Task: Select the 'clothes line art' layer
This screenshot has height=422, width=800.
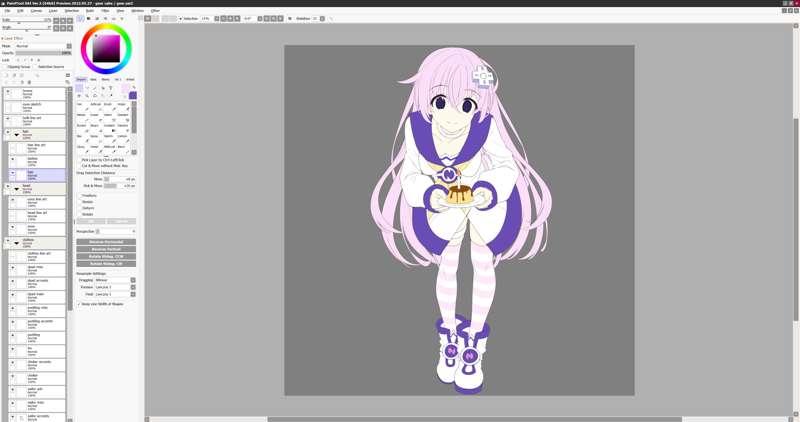Action: 37,256
